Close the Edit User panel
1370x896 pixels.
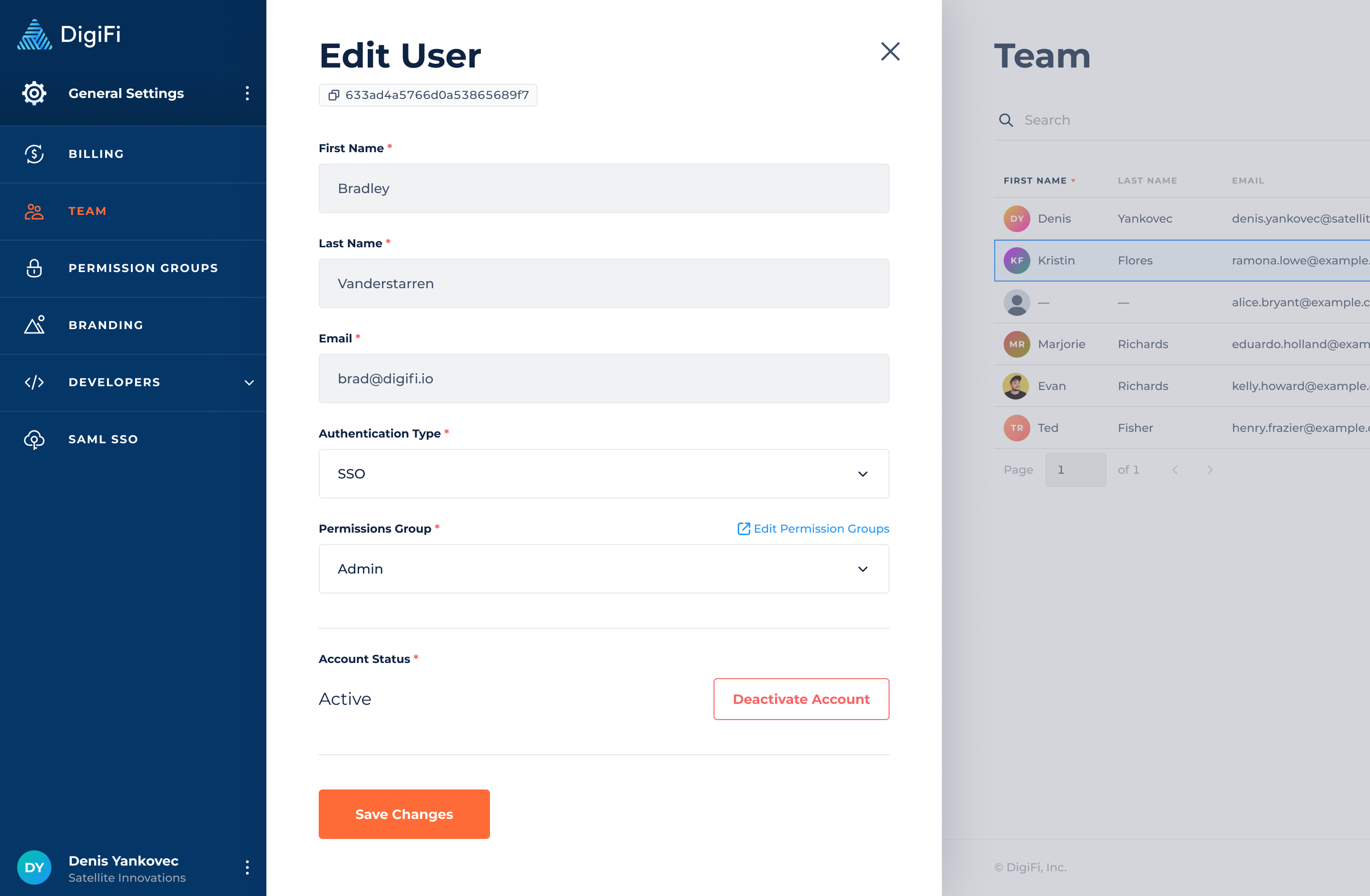(890, 52)
